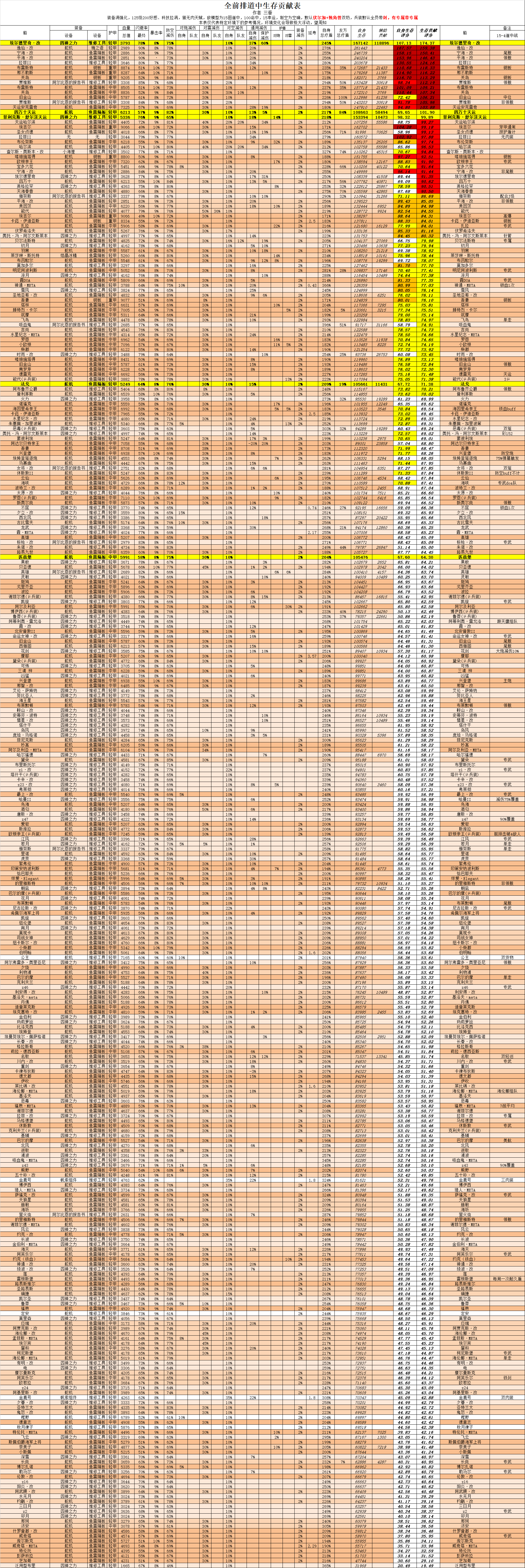Click the 对空减伤 header cell
Viewport: 525px width, 1568px height.
click(x=235, y=27)
